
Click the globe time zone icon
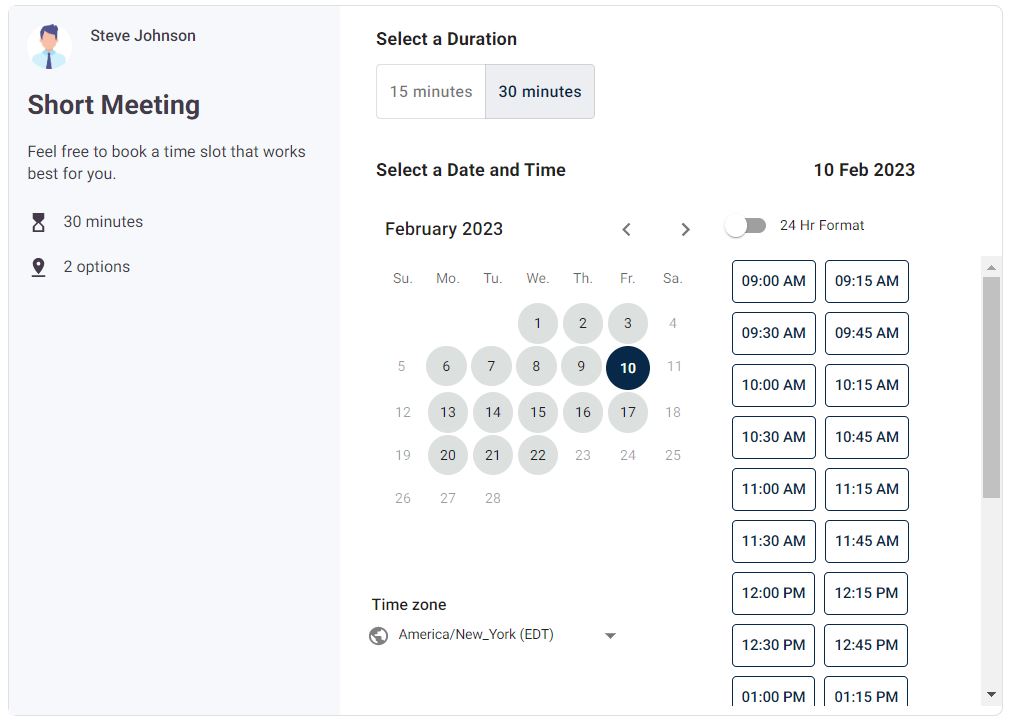[x=379, y=635]
